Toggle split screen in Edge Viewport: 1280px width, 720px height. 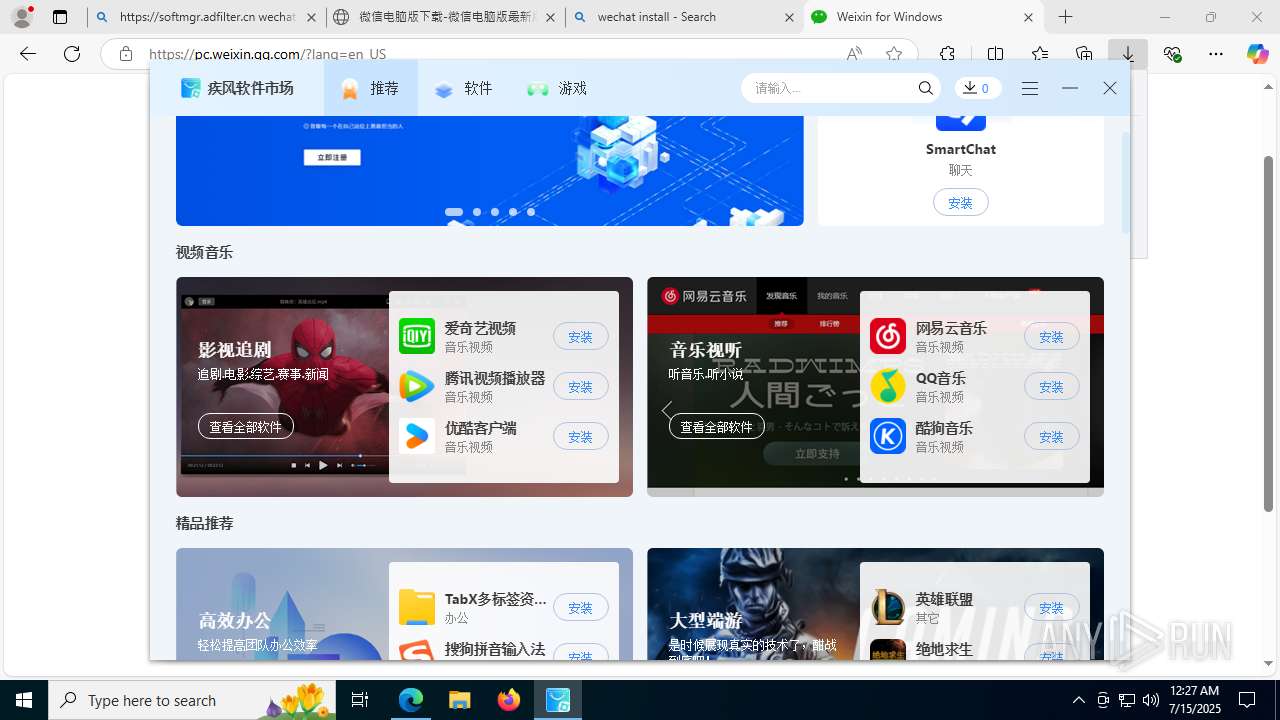tap(995, 54)
